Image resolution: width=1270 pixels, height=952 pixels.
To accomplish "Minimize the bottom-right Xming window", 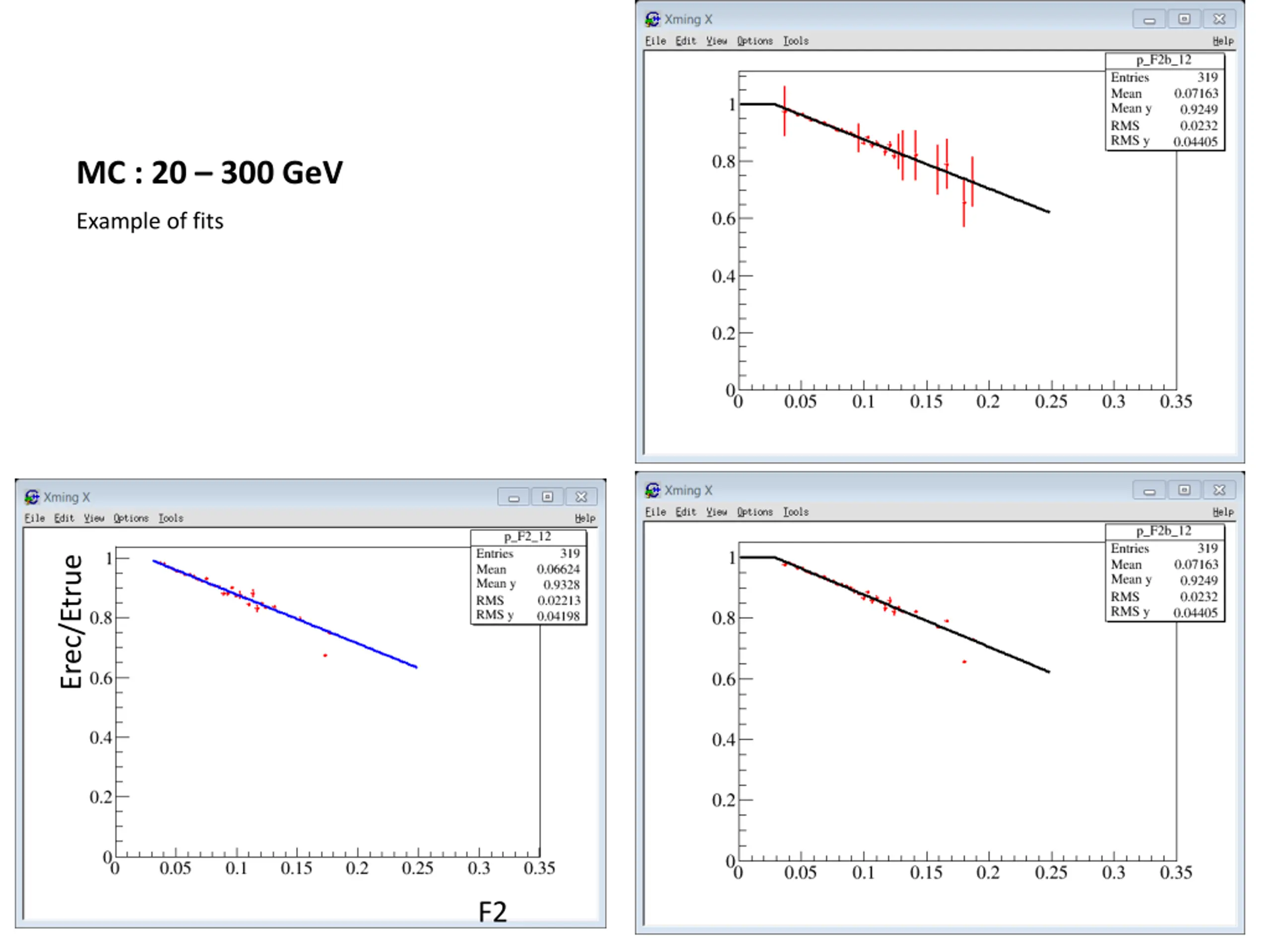I will (x=1149, y=490).
